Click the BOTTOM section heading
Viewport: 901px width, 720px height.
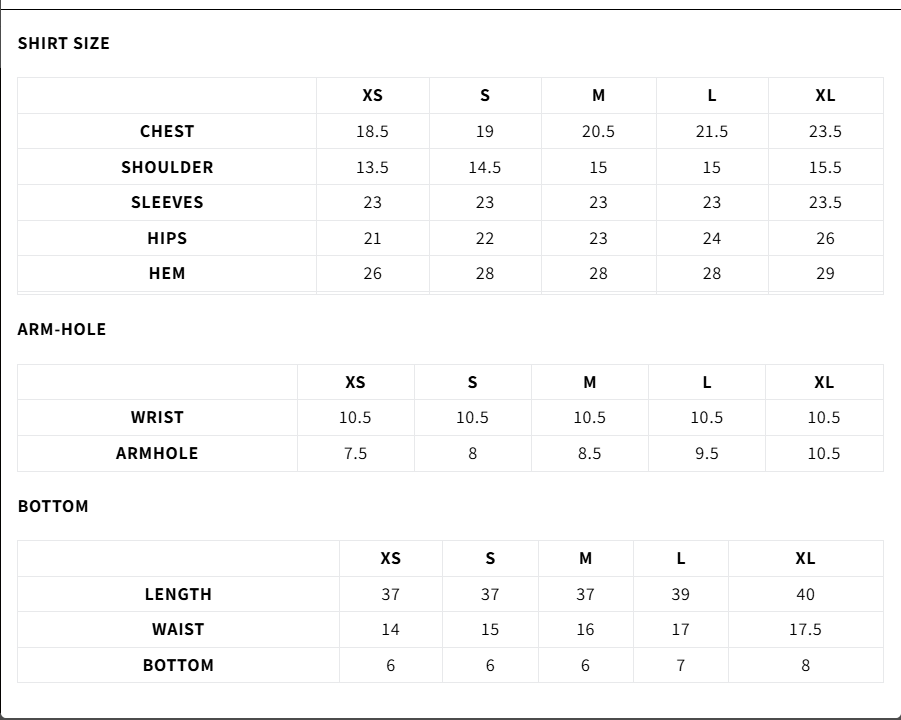[x=53, y=506]
